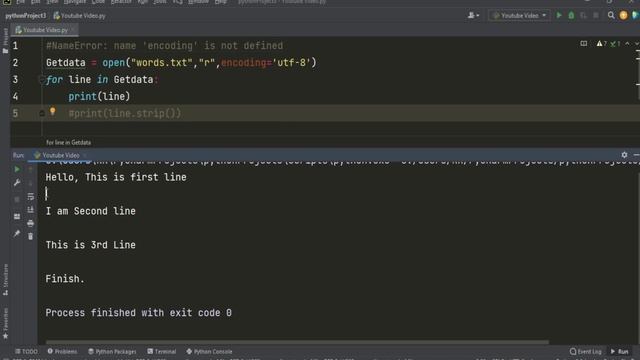Click 'This is 3rd Line' console output

[91, 245]
